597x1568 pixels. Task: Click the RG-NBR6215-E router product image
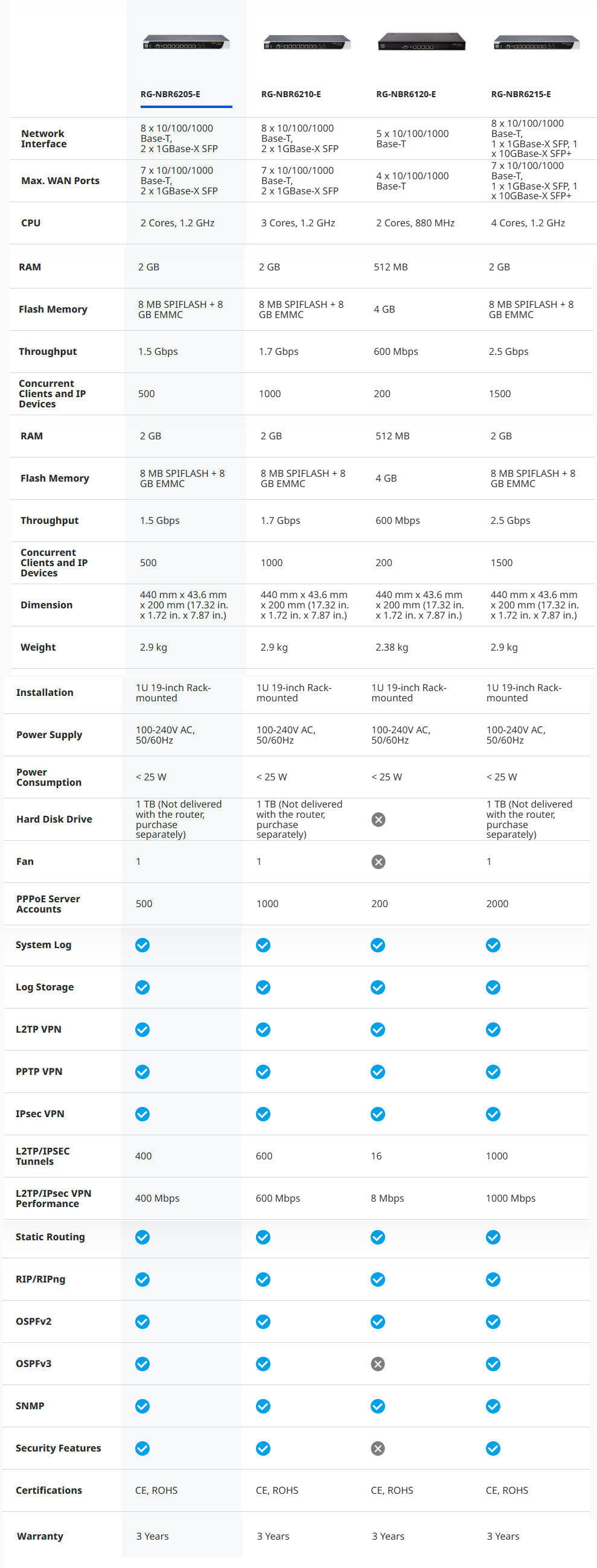(x=537, y=43)
